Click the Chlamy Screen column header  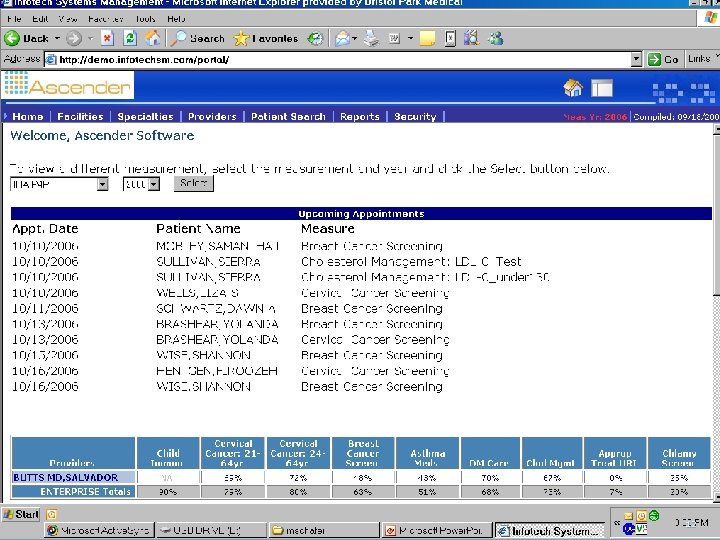679,453
